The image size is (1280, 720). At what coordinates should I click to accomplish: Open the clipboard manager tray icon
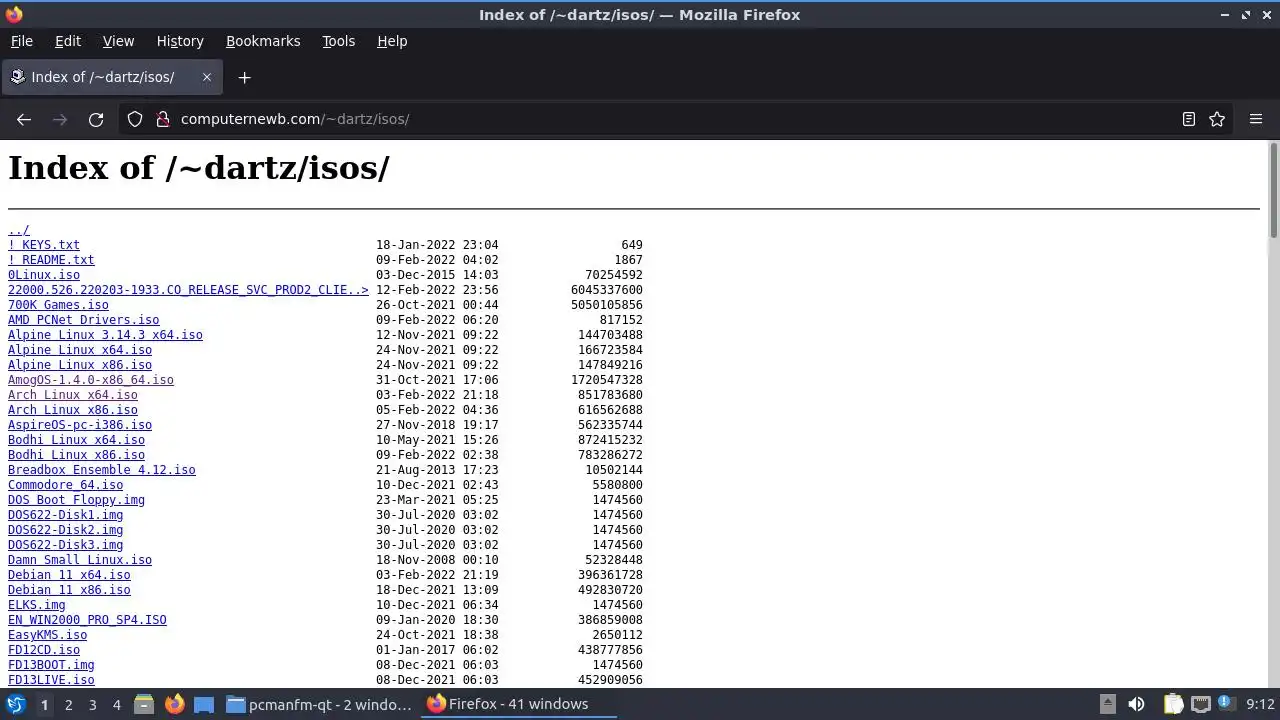(1173, 704)
